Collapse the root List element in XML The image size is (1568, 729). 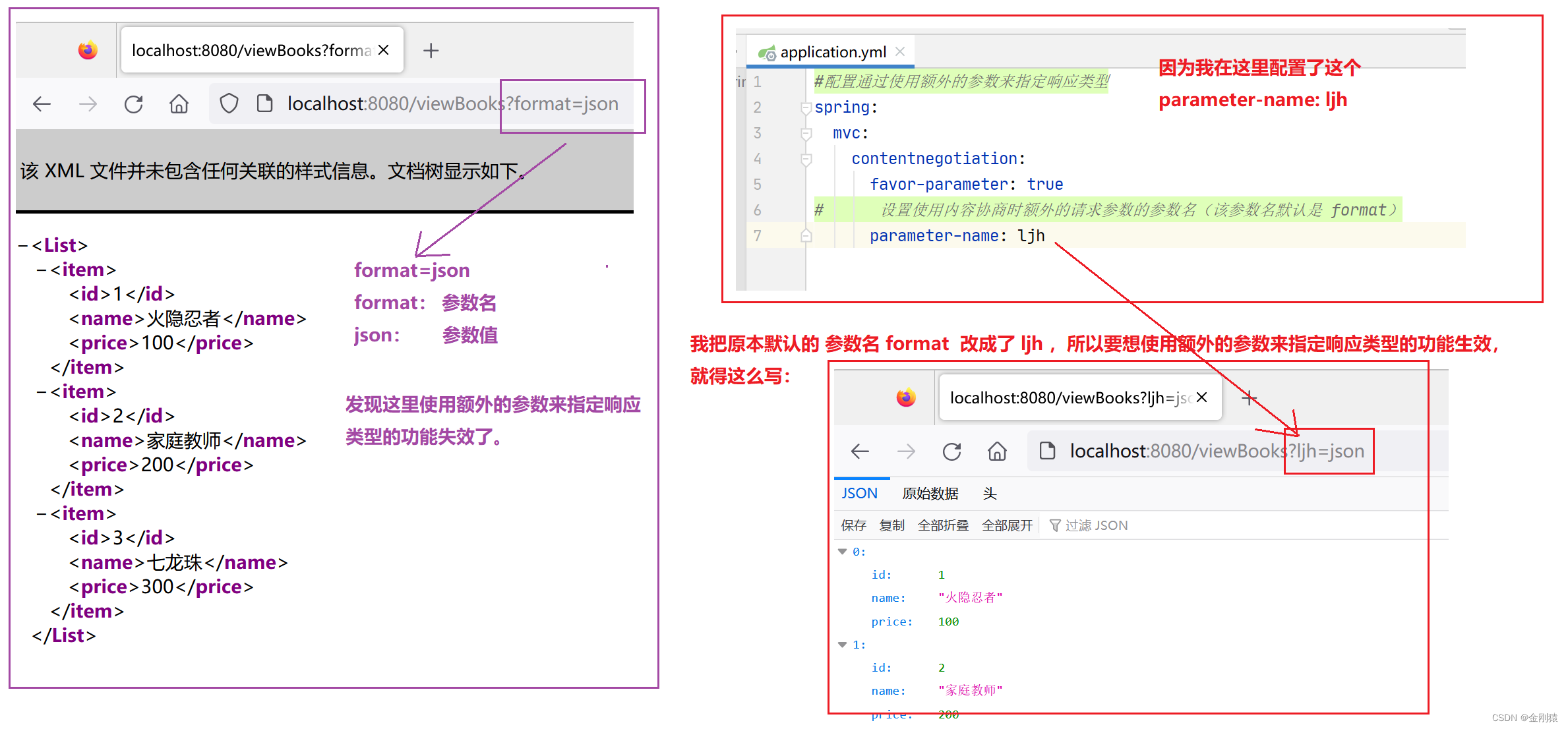coord(23,246)
